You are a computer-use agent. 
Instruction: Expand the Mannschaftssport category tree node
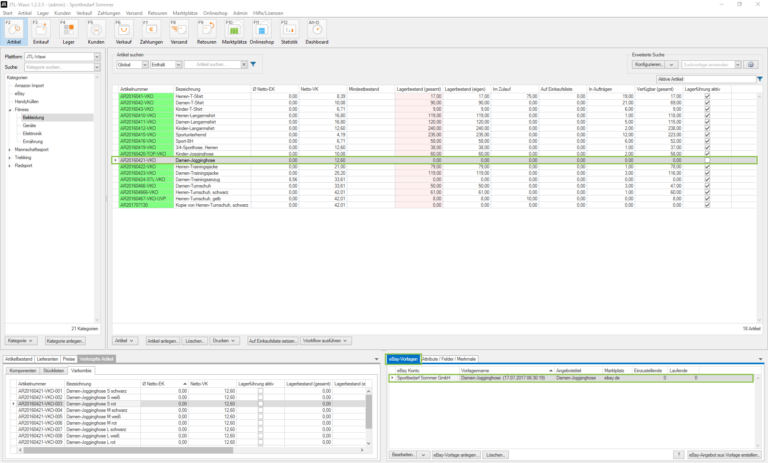(x=9, y=149)
